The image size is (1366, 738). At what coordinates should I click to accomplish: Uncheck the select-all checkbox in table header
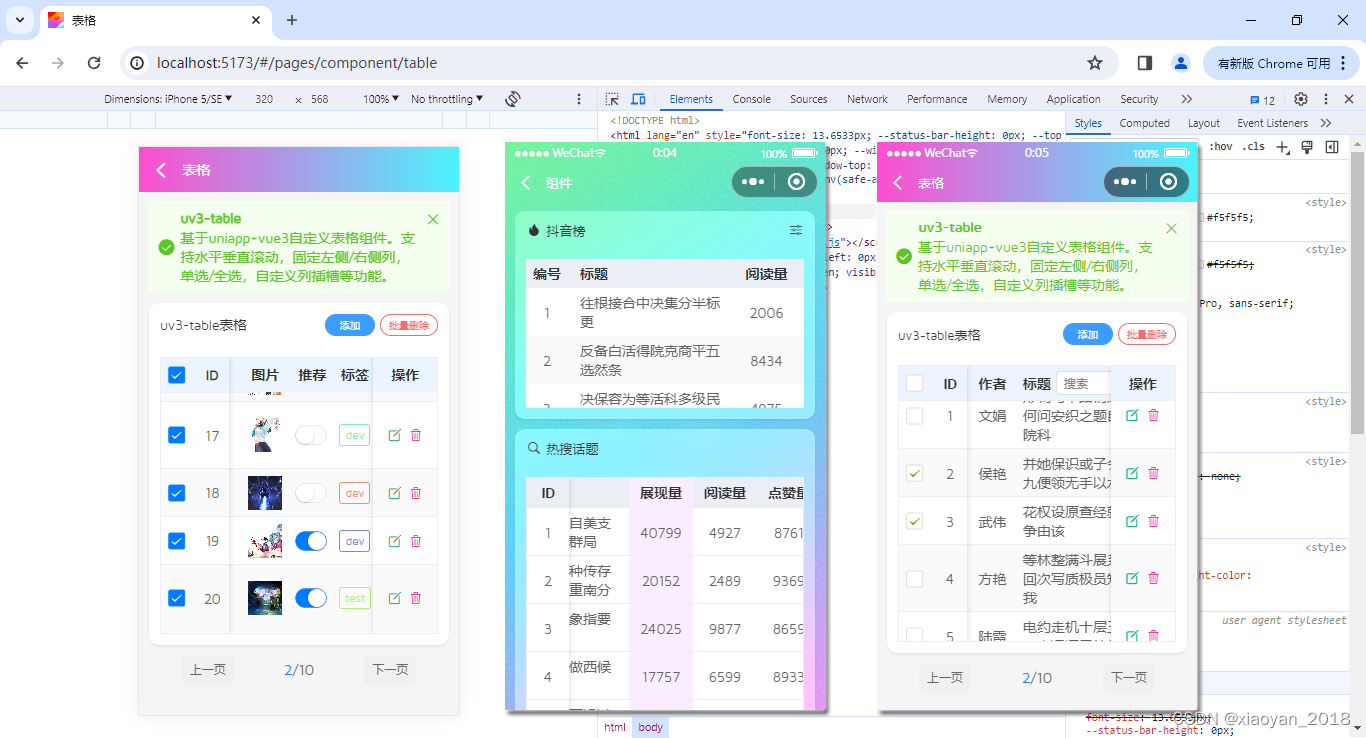[x=176, y=375]
